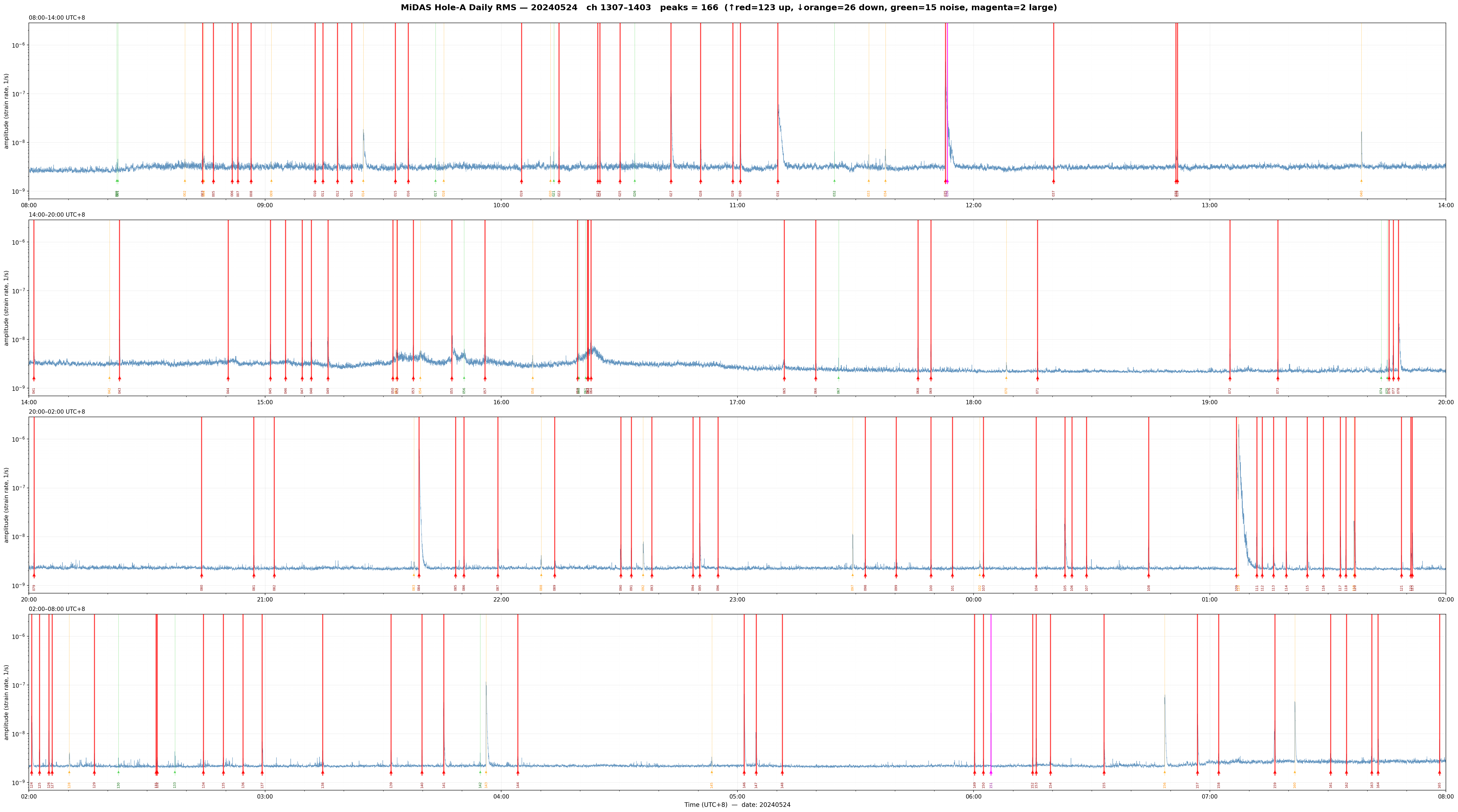Click the 10⁻⁶ tick of the 14:00–20:00 panel
Viewport: 1458px width, 812px height.
(x=19, y=242)
